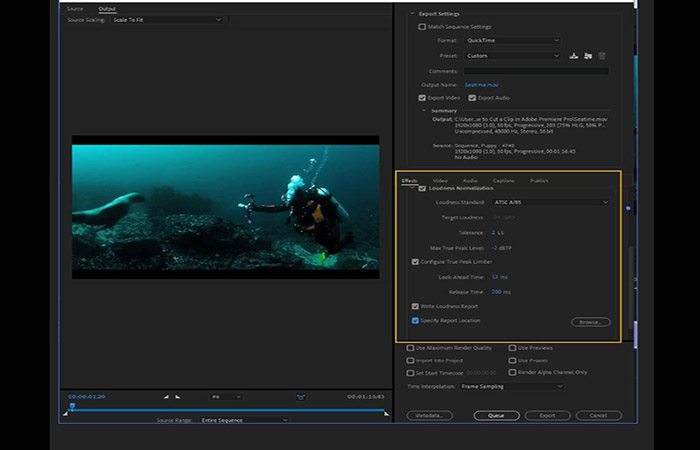Open the Captions tab
Viewport: 700px width, 450px height.
tap(504, 181)
